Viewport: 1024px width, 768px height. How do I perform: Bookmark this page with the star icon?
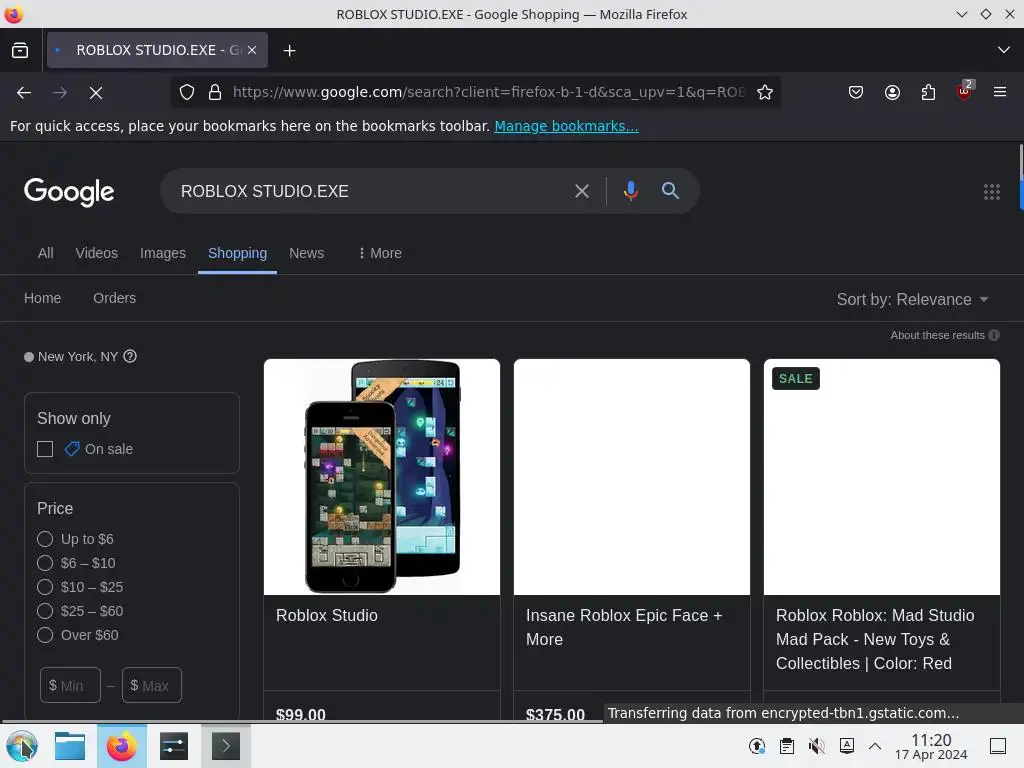click(765, 92)
